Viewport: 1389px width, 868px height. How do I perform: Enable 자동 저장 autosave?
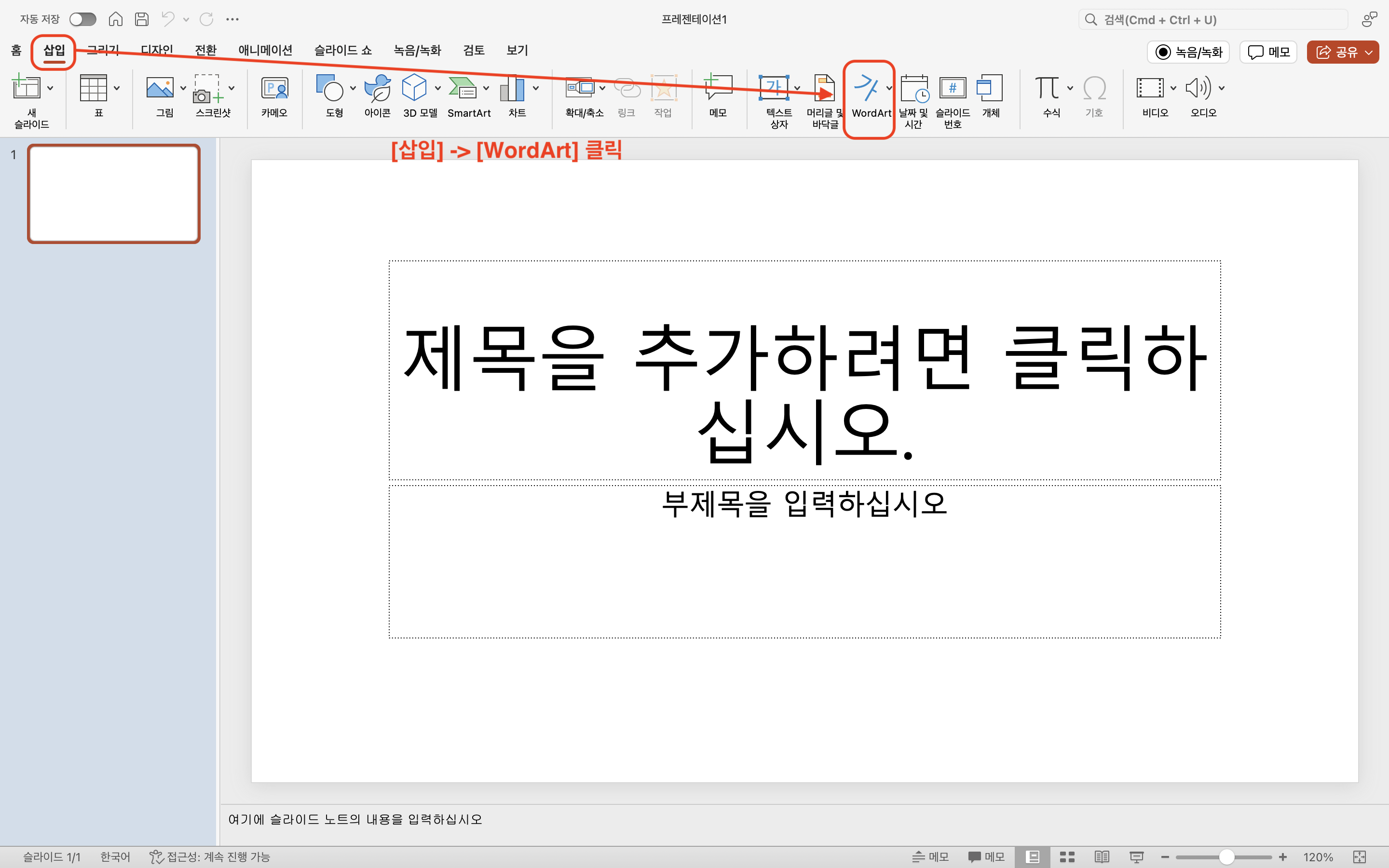pyautogui.click(x=82, y=19)
